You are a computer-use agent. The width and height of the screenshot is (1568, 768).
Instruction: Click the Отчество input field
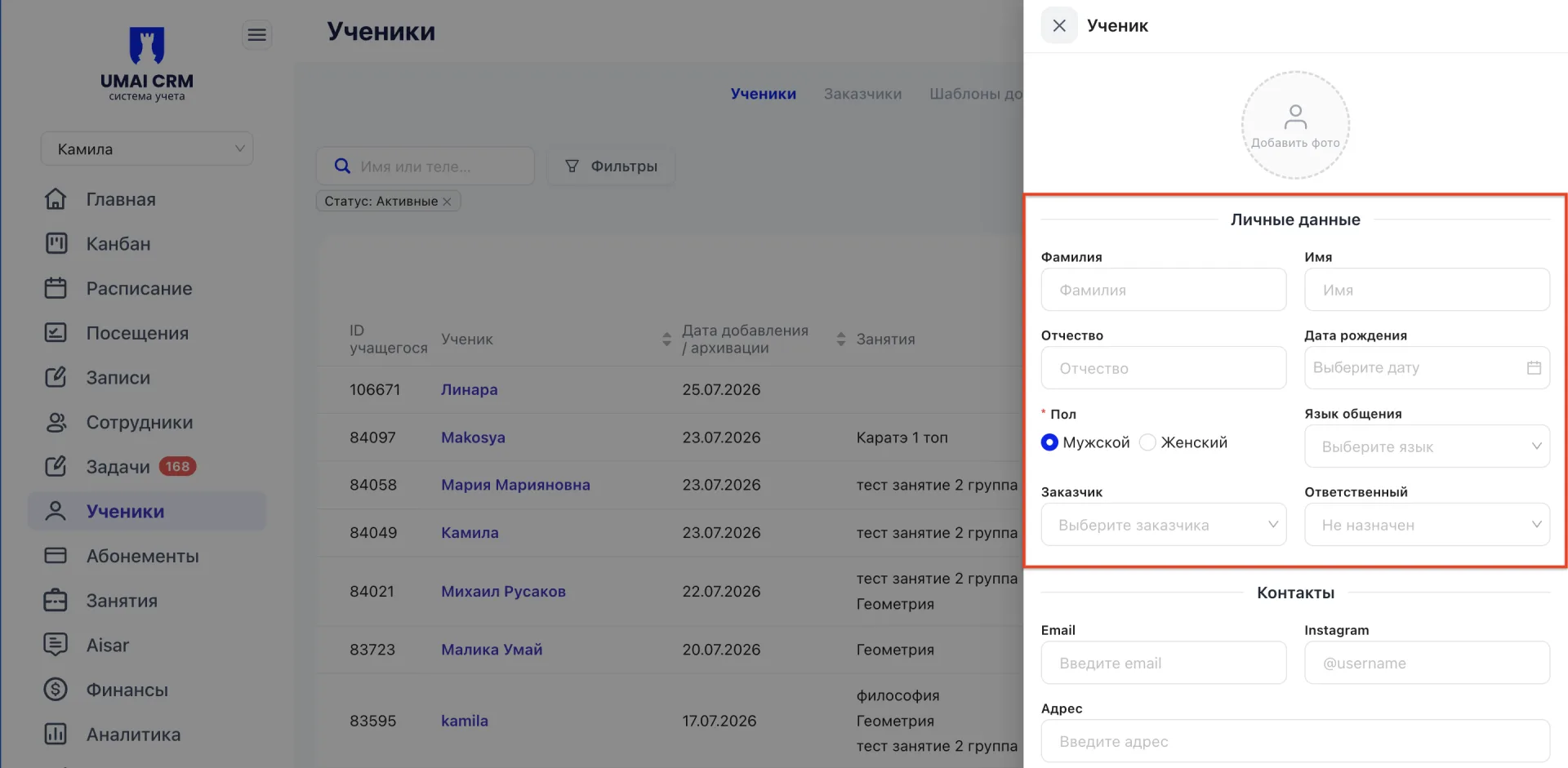tap(1164, 368)
